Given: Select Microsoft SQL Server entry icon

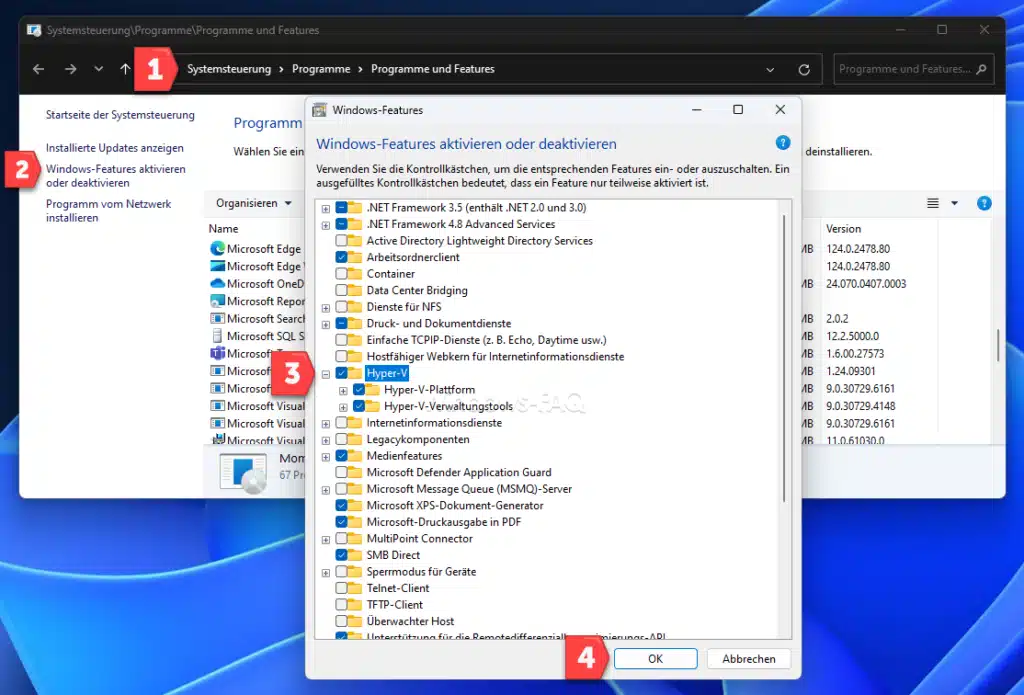Looking at the screenshot, I should click(217, 336).
